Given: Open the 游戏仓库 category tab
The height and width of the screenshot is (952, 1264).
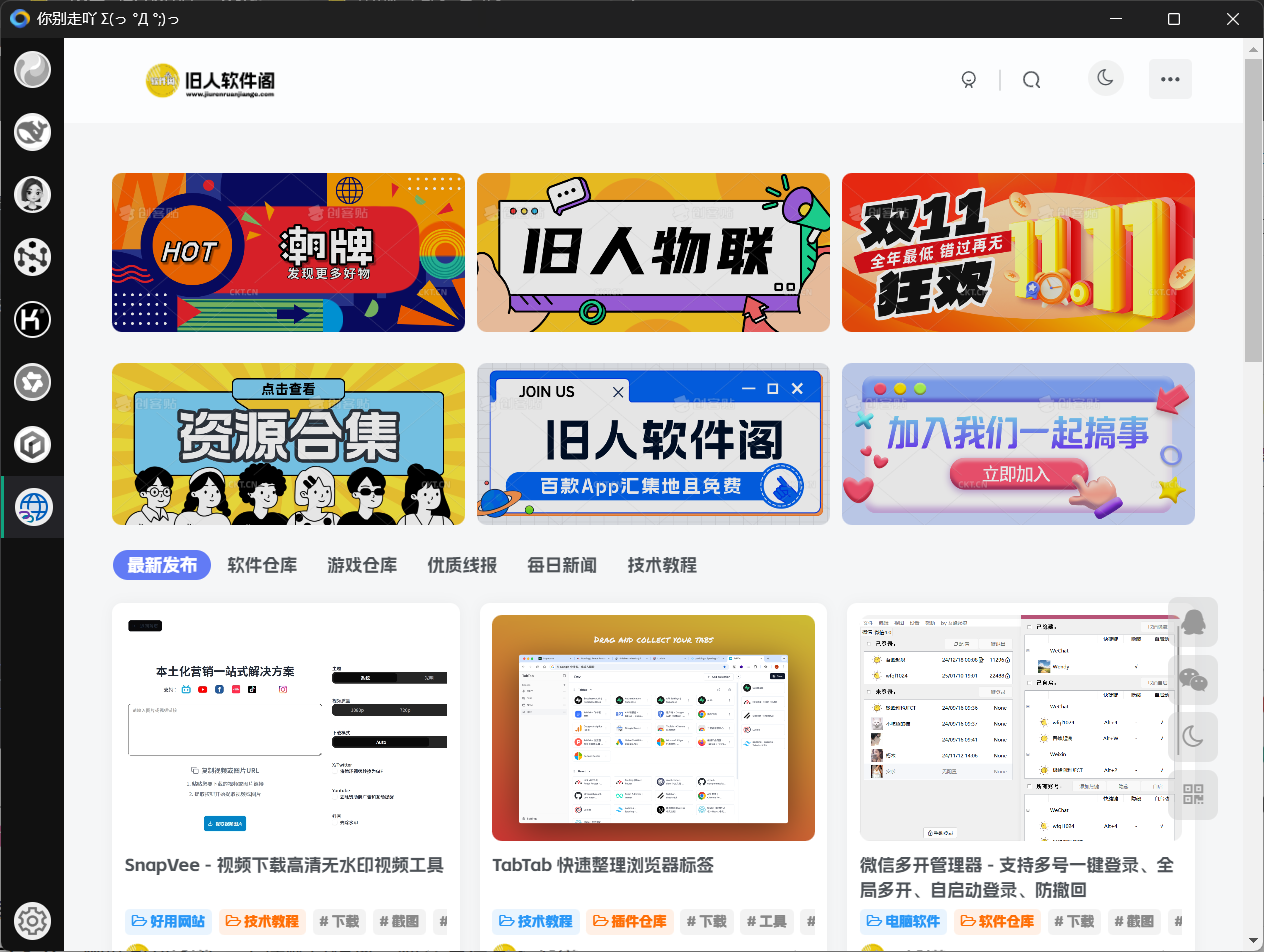Looking at the screenshot, I should click(x=361, y=565).
